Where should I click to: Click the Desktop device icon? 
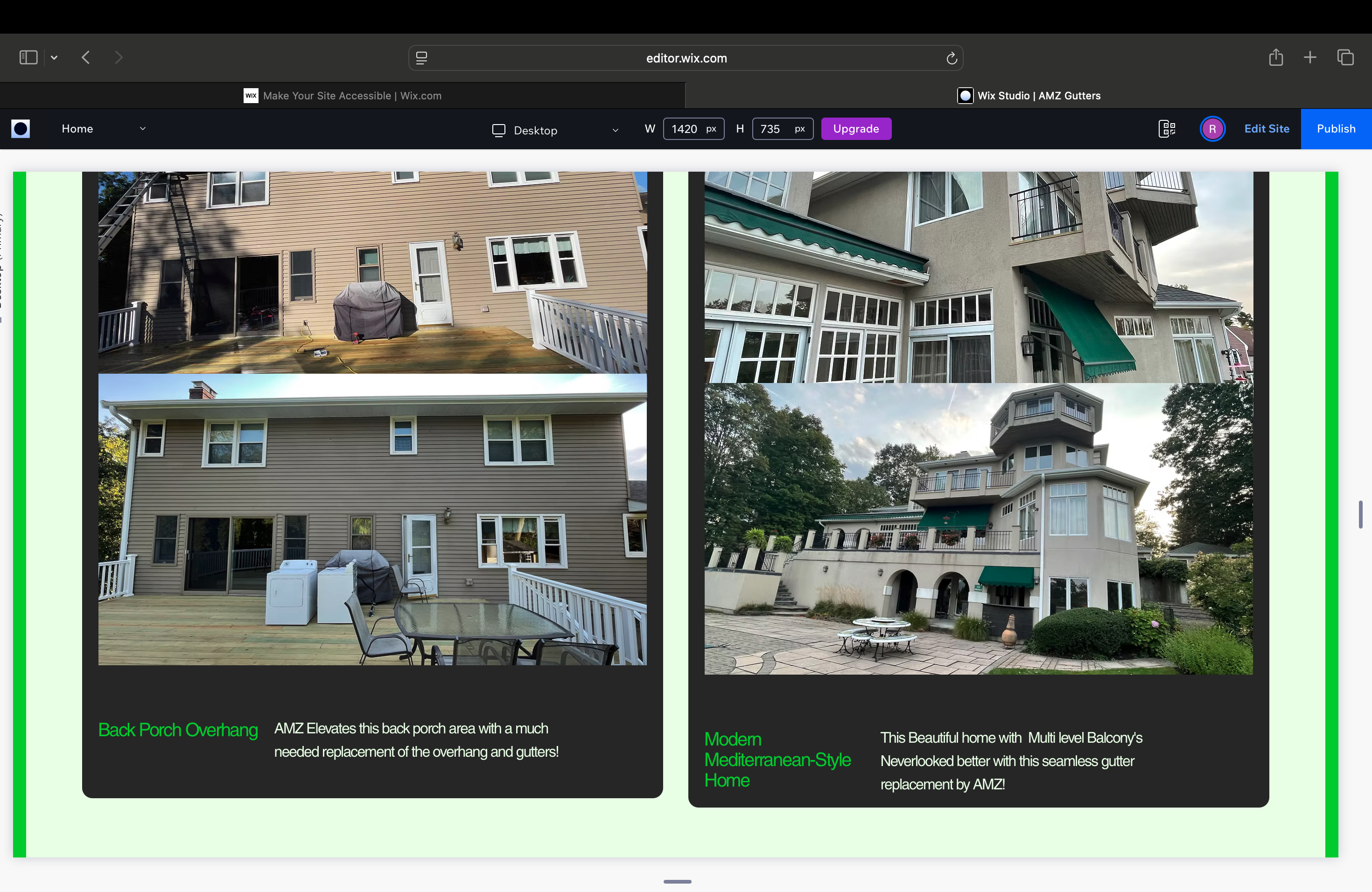coord(499,130)
